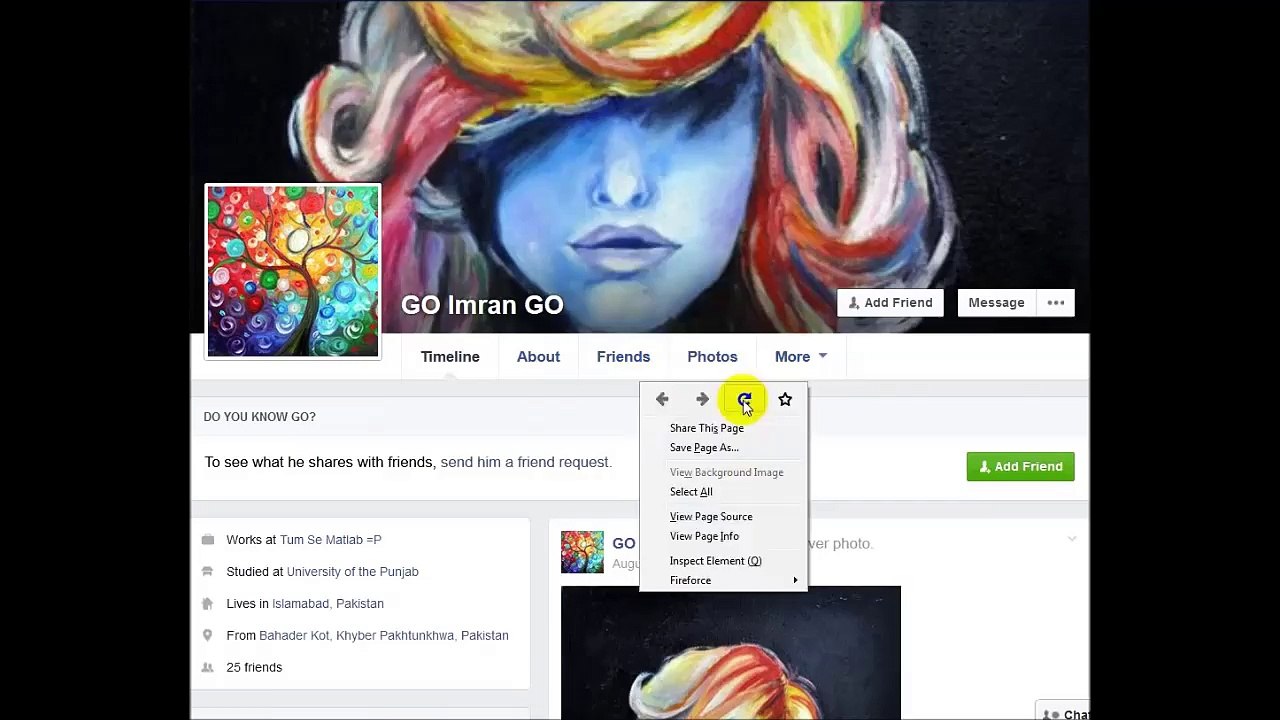
Task: Open the Timeline tab
Action: click(450, 357)
